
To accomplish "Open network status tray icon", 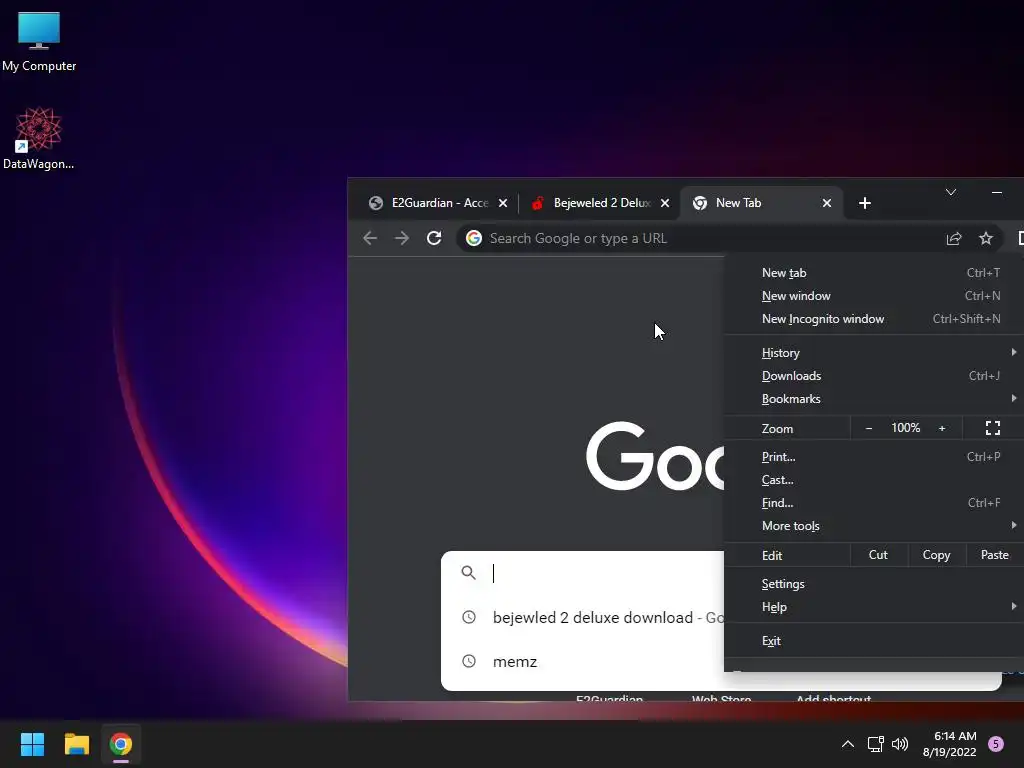I will (875, 744).
